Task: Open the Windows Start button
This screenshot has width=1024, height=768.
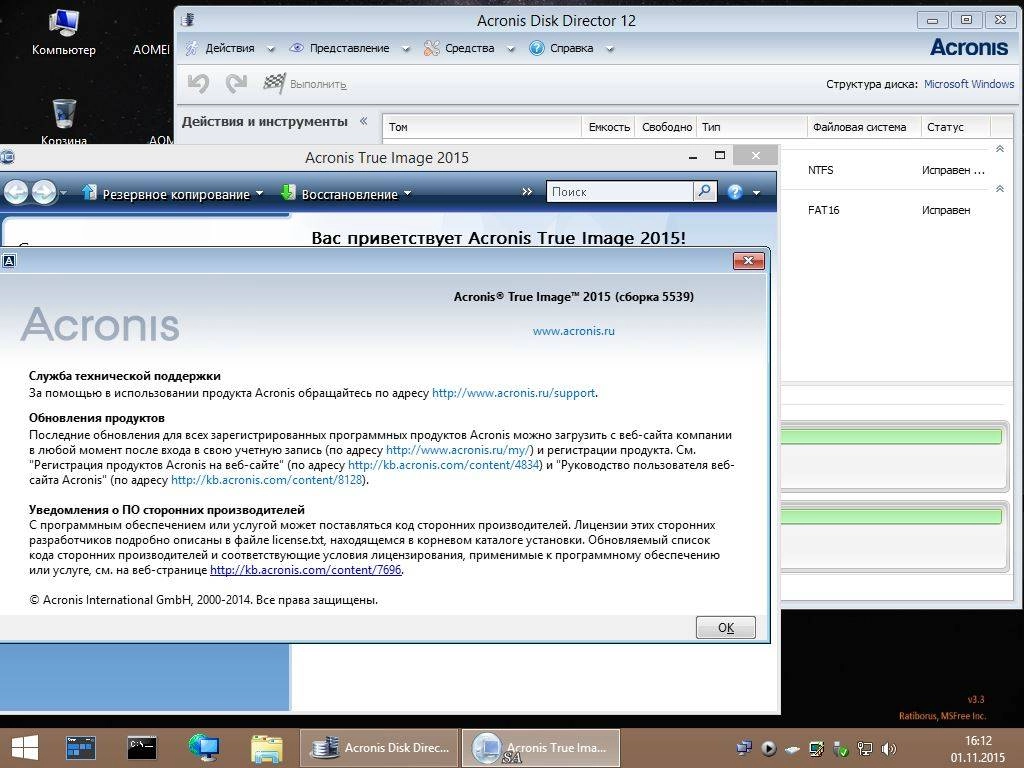Action: pos(25,748)
